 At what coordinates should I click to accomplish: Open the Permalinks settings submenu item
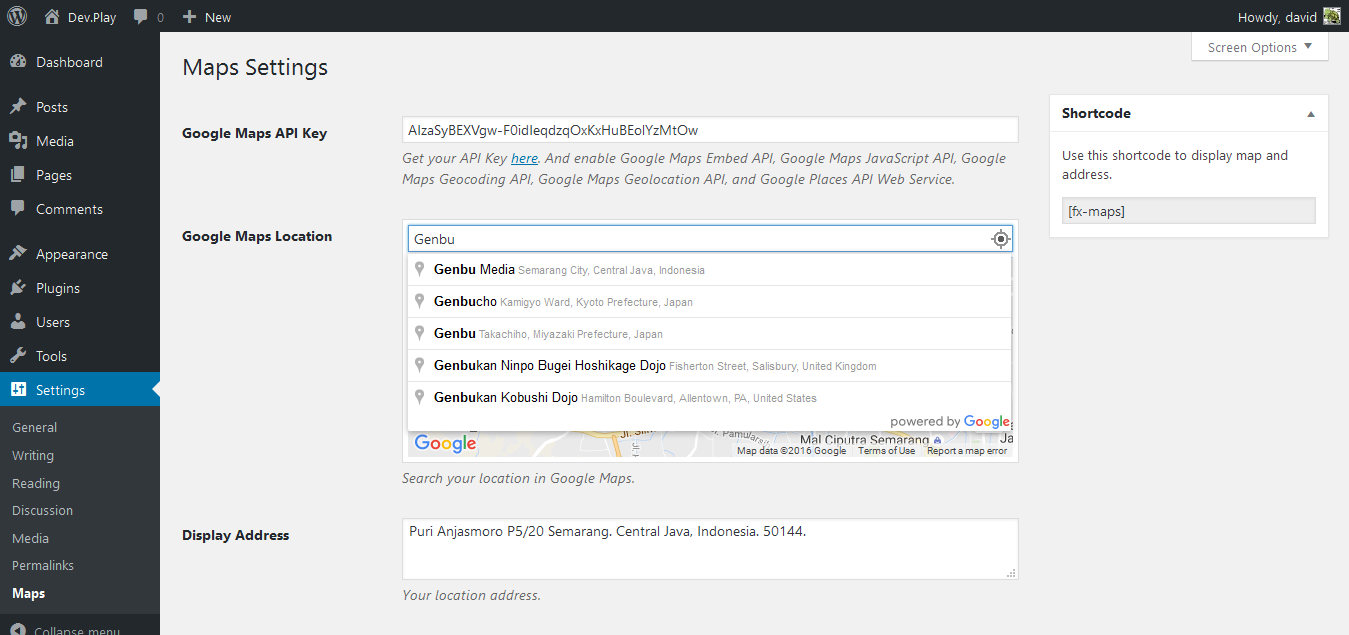pos(43,565)
